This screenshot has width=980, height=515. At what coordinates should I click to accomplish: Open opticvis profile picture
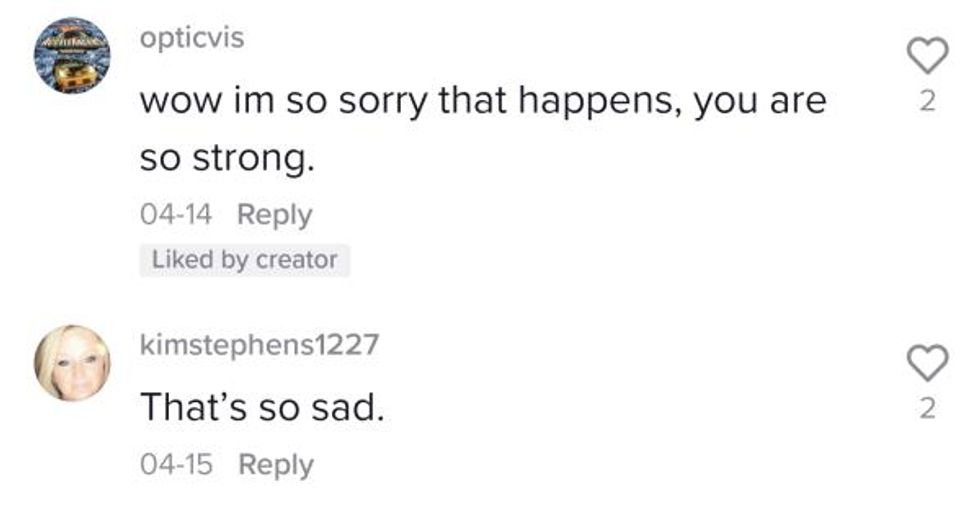73,57
